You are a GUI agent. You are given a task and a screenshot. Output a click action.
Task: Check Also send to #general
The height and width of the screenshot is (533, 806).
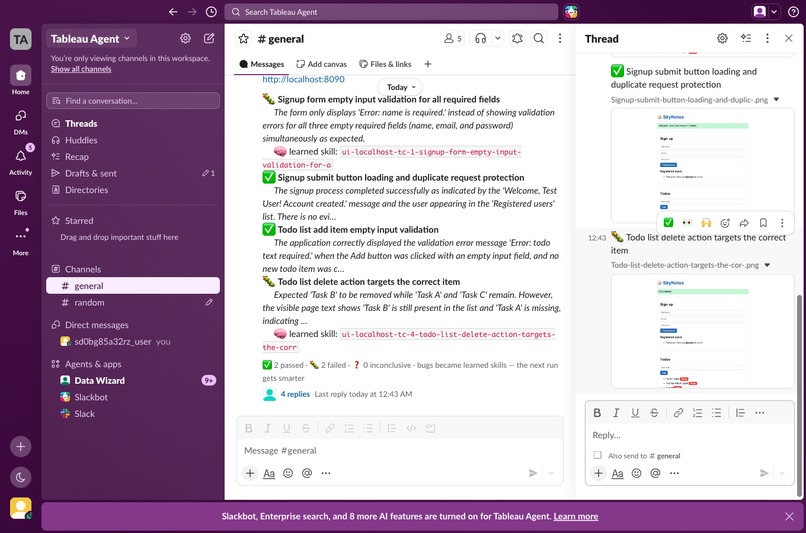[x=597, y=455]
